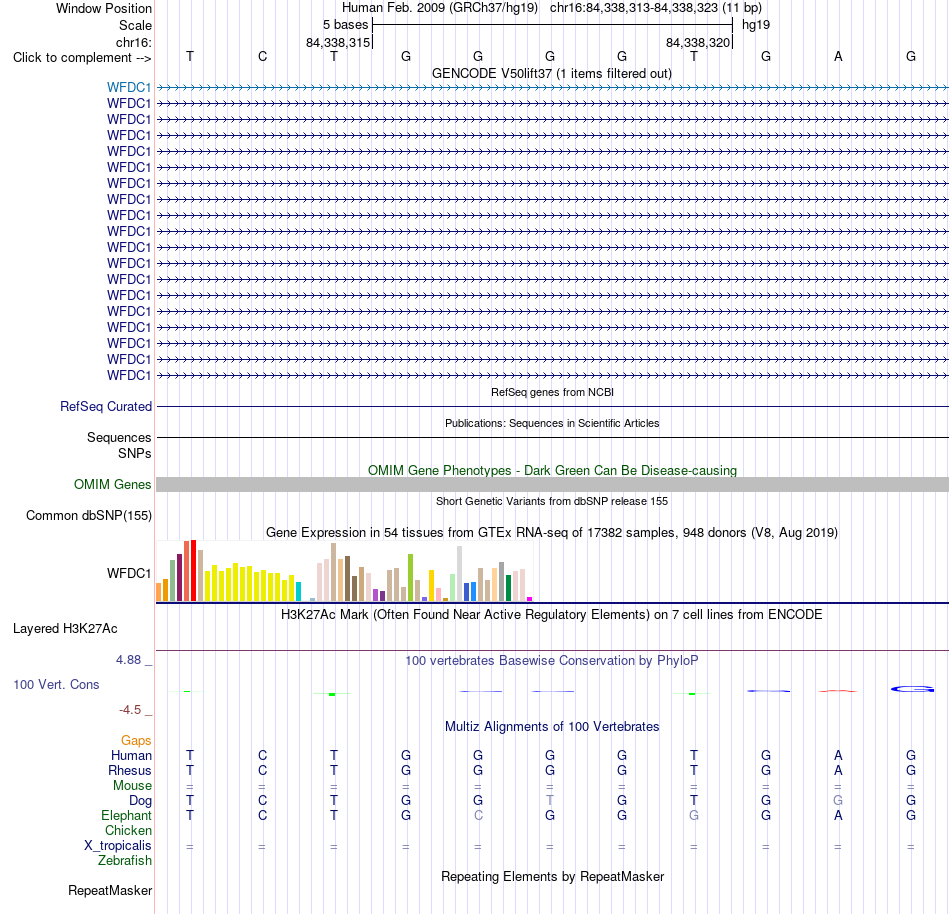
Task: Click the Human species label
Action: 131,755
